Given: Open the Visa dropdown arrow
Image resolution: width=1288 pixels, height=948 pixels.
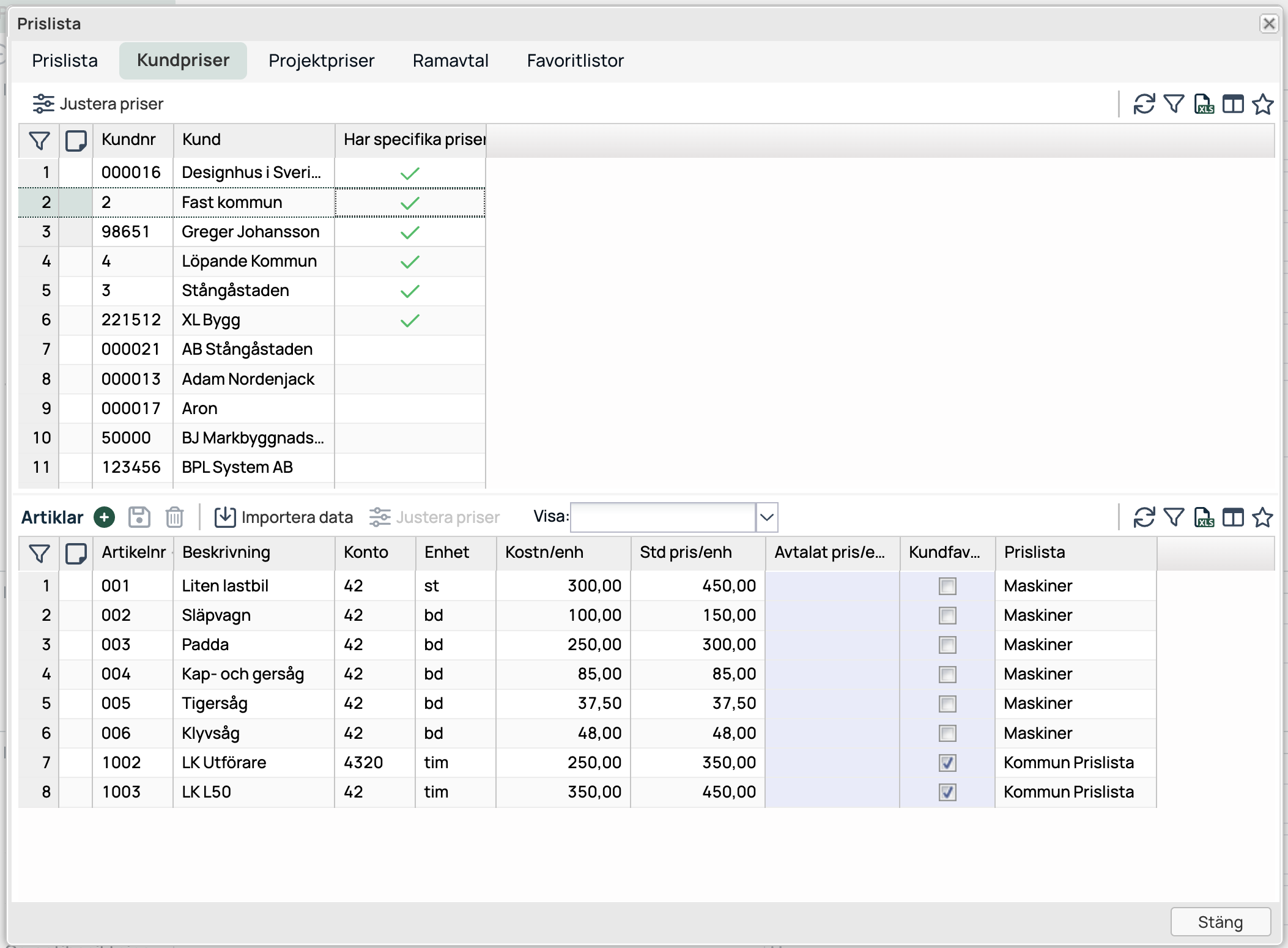Looking at the screenshot, I should pyautogui.click(x=766, y=517).
